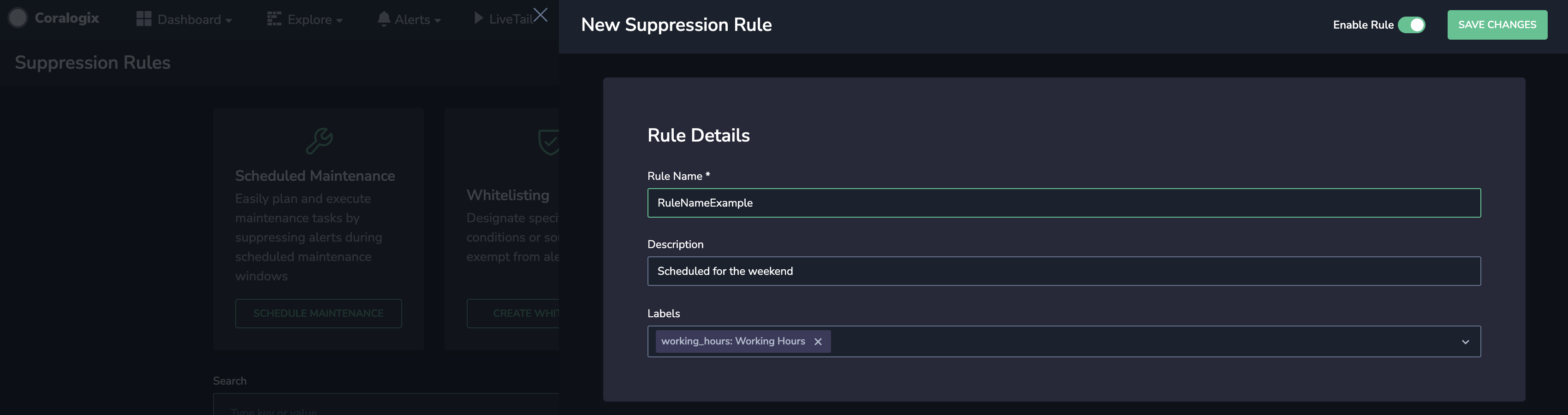Click the SCHEDULE MAINTENANCE button

(318, 314)
